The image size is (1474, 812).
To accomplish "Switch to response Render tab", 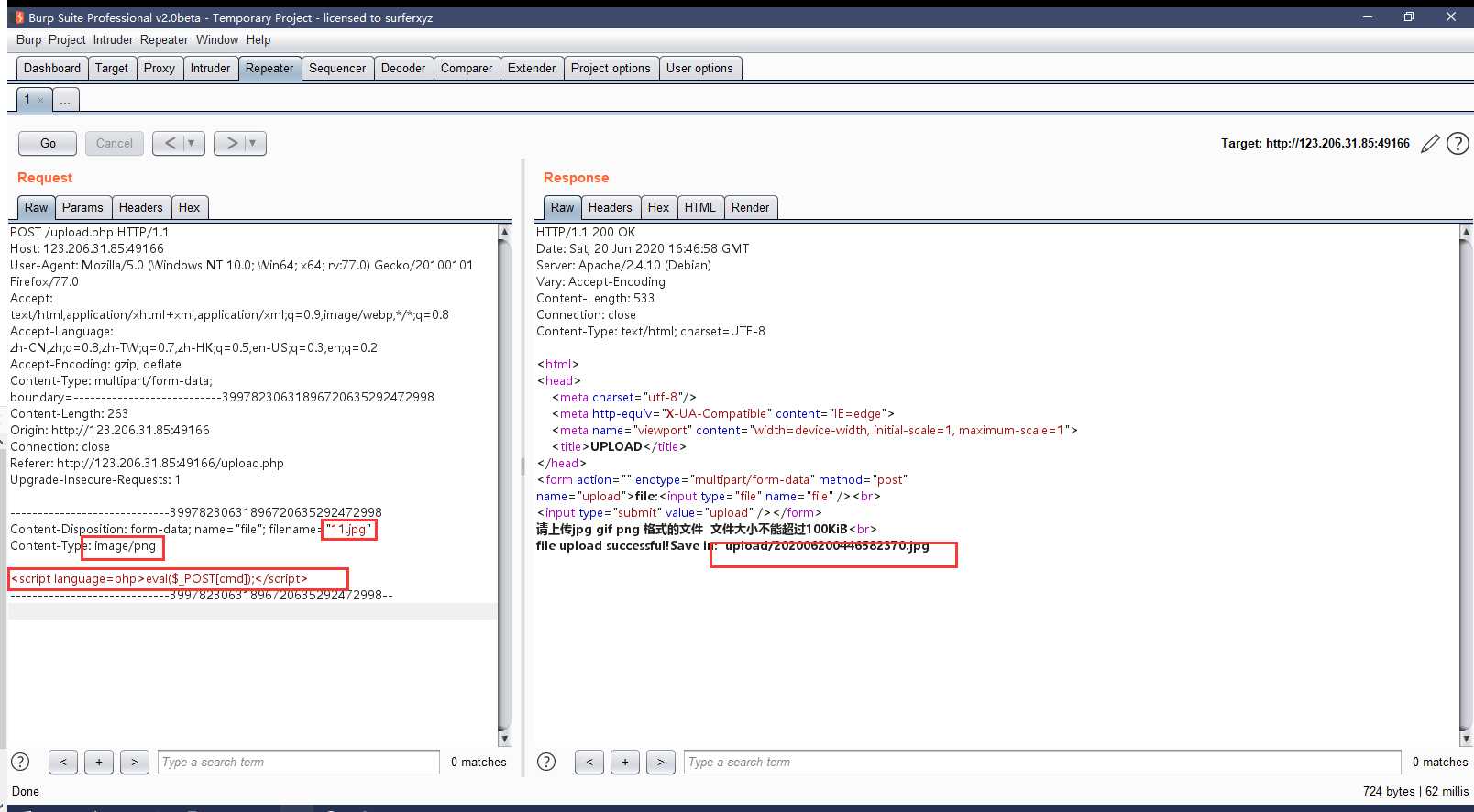I will pyautogui.click(x=750, y=207).
